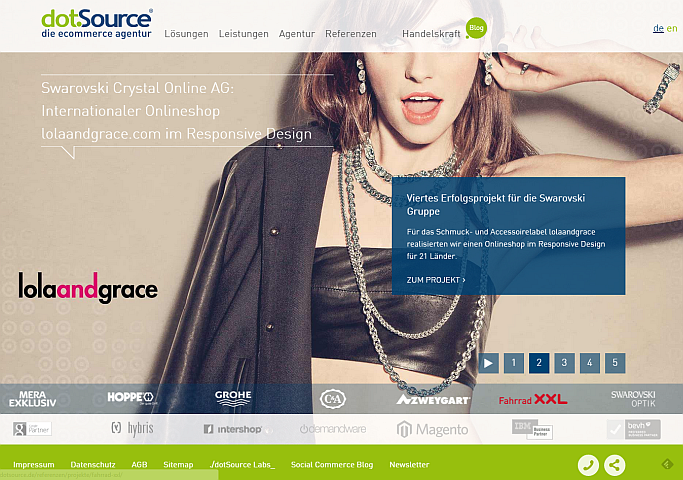
Task: Open the ./dotSource Labs_ link
Action: 242,465
